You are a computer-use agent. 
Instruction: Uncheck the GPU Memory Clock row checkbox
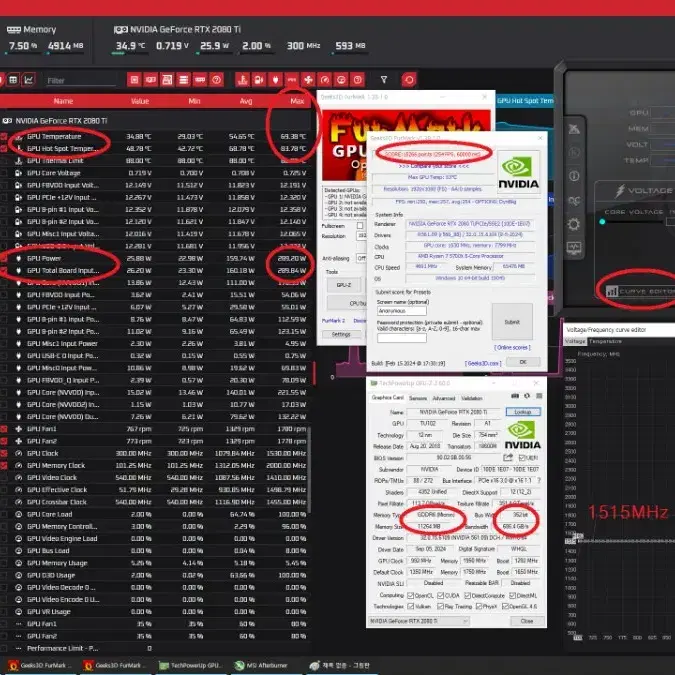4,465
